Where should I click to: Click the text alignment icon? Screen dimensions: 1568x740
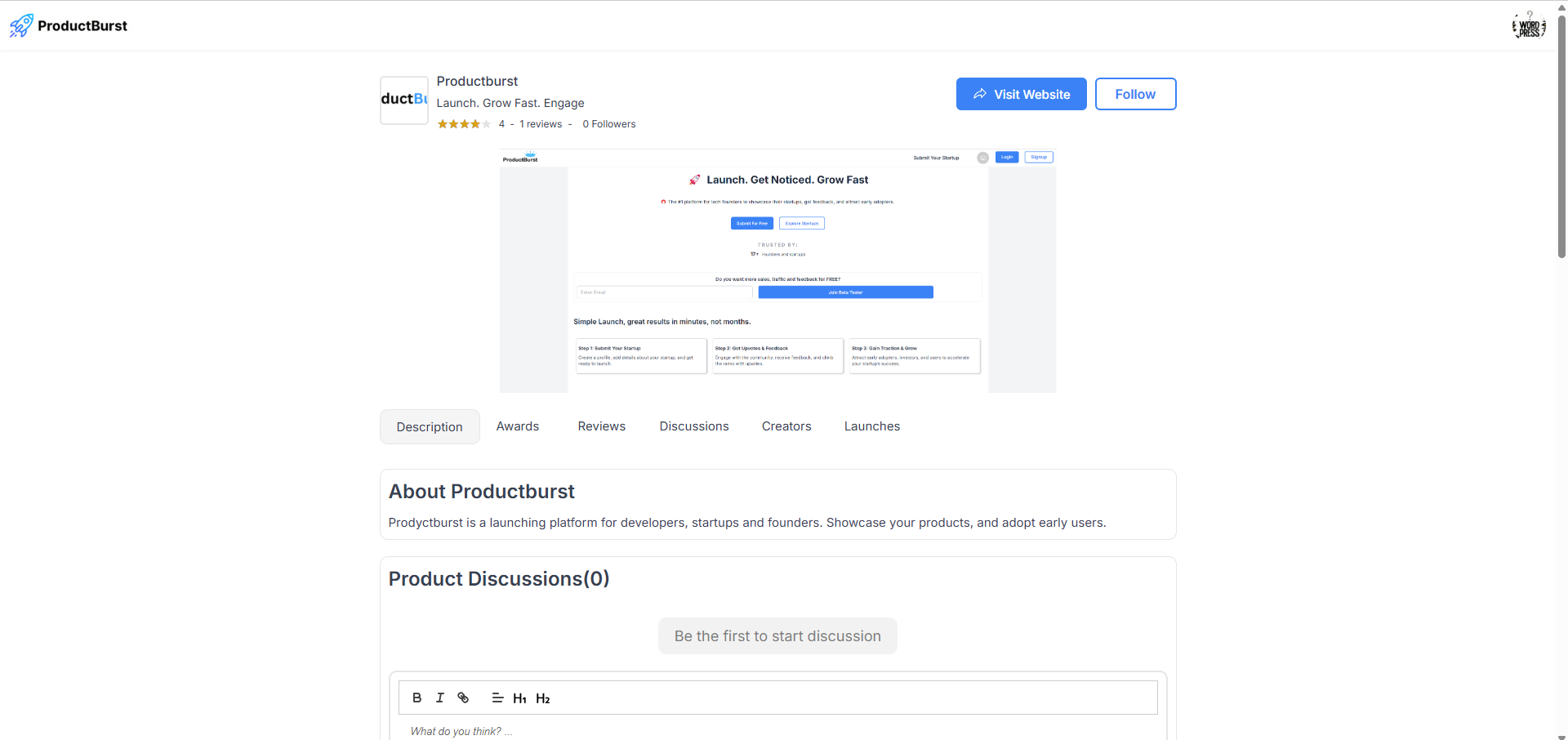pos(497,698)
